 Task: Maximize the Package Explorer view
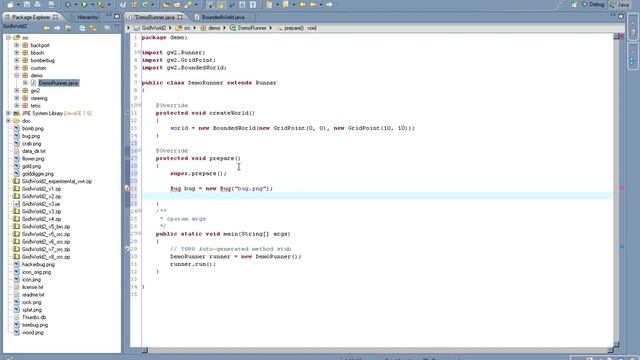(117, 16)
